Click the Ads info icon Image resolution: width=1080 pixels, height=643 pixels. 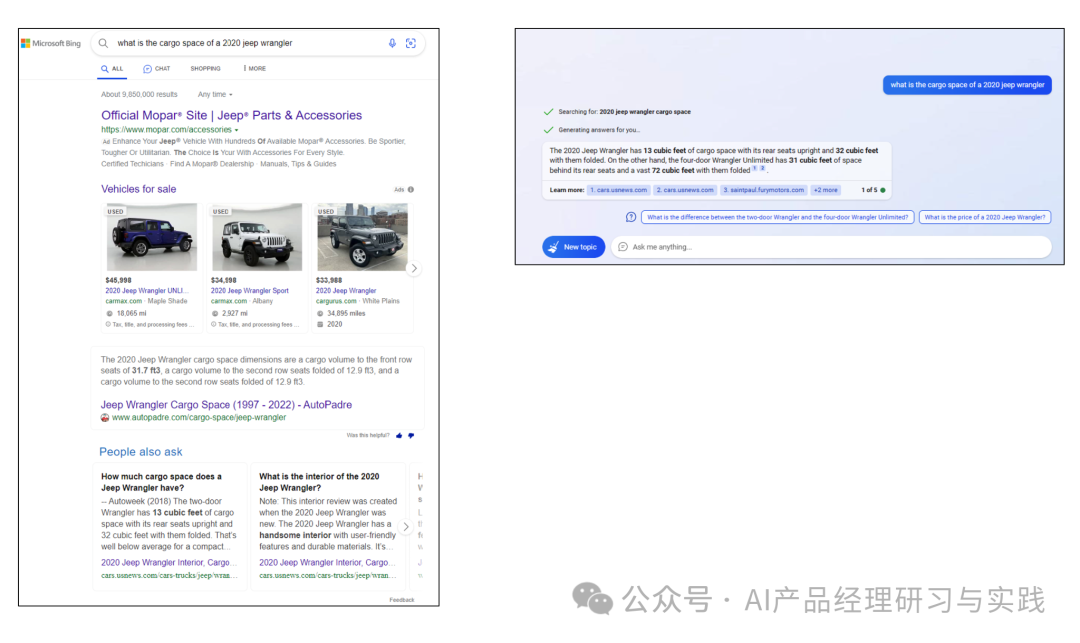[411, 189]
